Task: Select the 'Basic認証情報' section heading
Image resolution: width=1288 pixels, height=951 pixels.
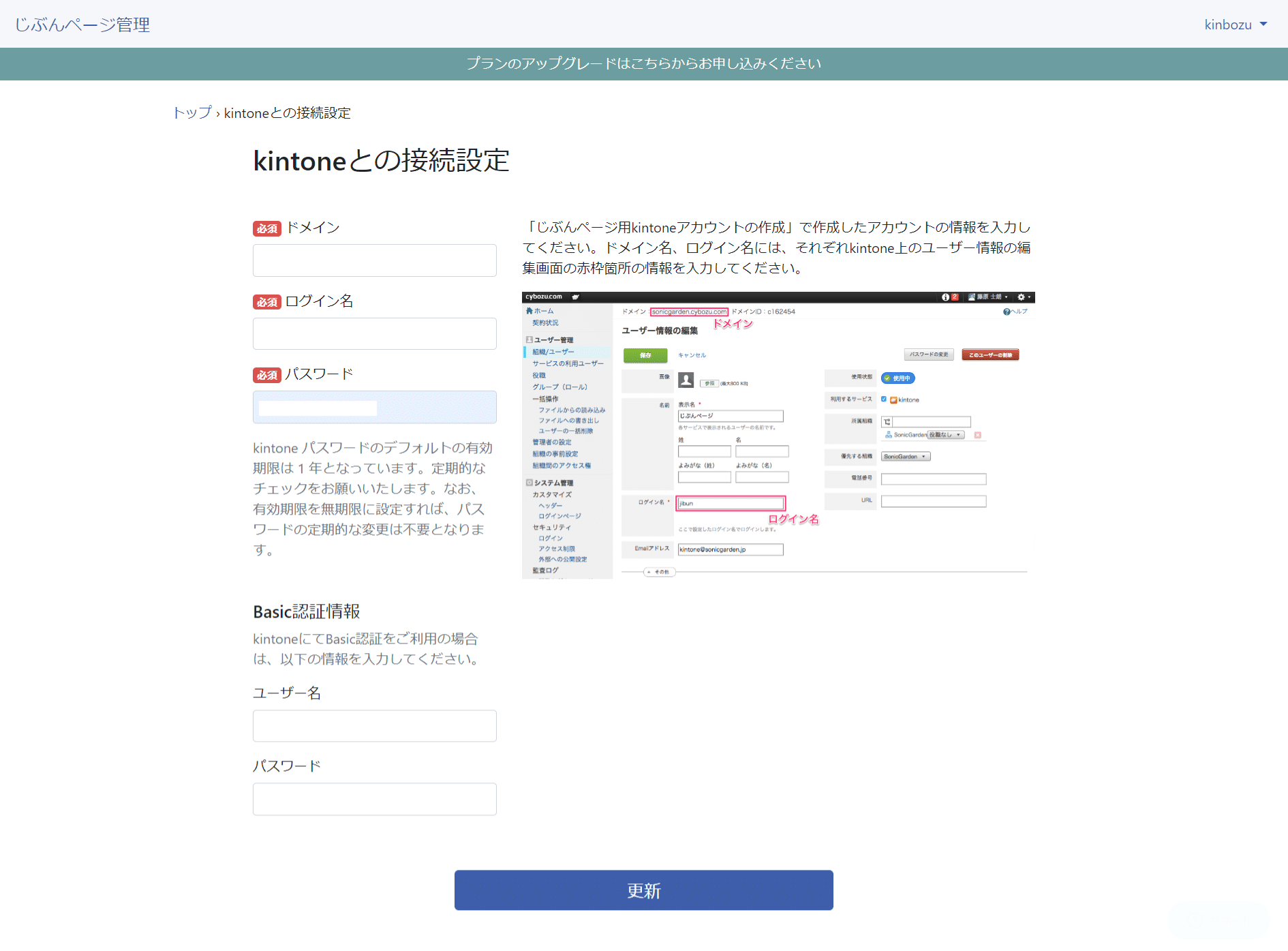Action: point(307,612)
